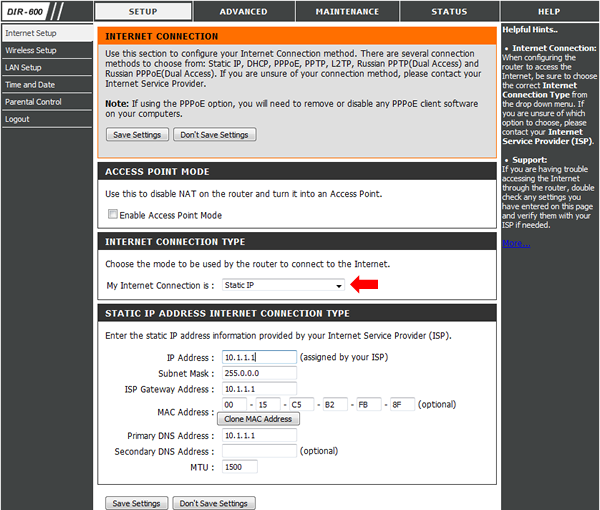Click the empty Secondary DNS Address field

point(259,451)
